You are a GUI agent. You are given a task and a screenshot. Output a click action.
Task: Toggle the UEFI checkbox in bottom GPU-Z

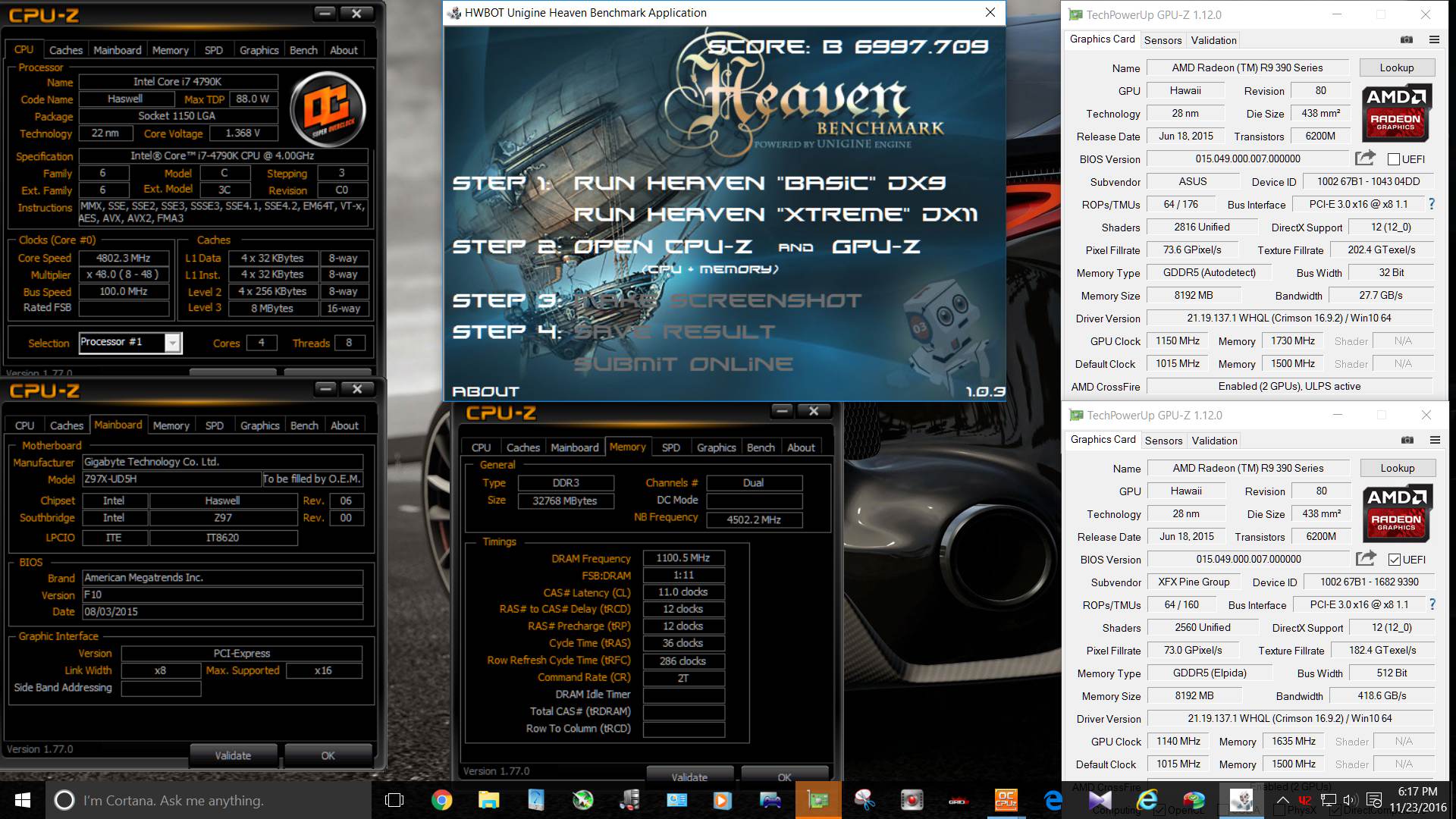[1395, 560]
